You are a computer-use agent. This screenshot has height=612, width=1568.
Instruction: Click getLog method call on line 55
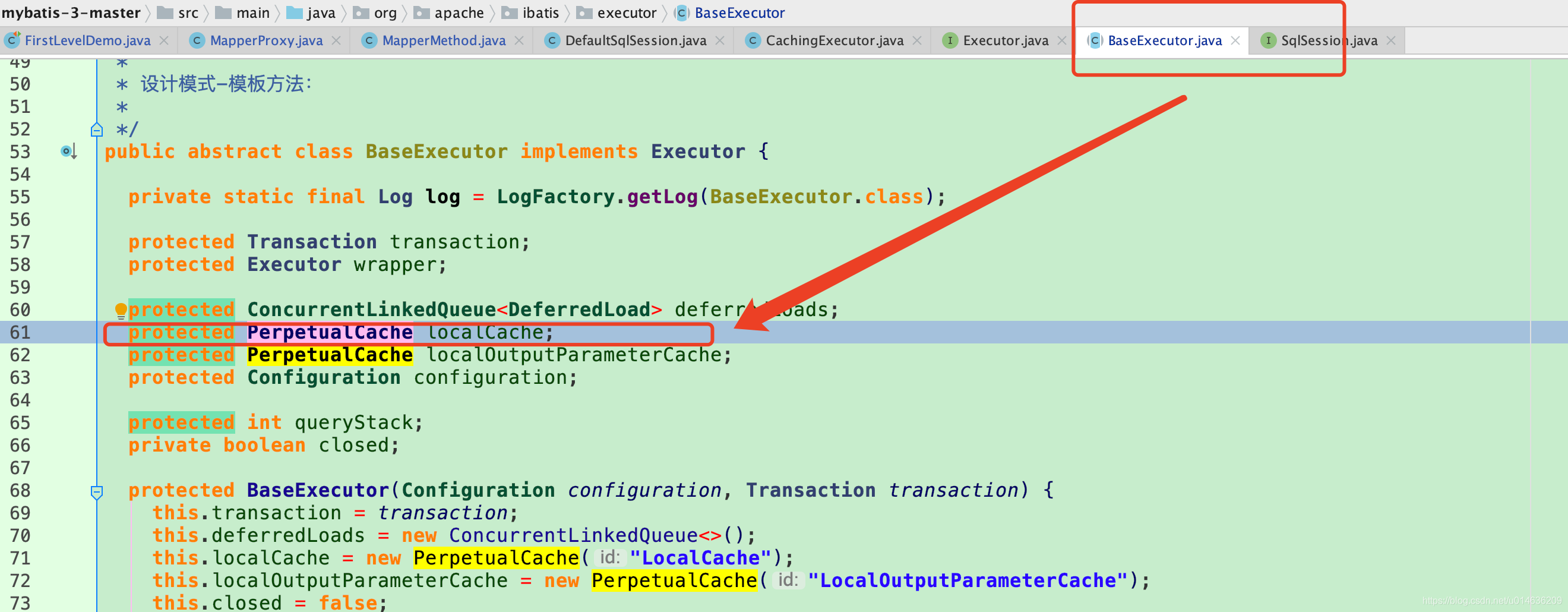tap(662, 197)
